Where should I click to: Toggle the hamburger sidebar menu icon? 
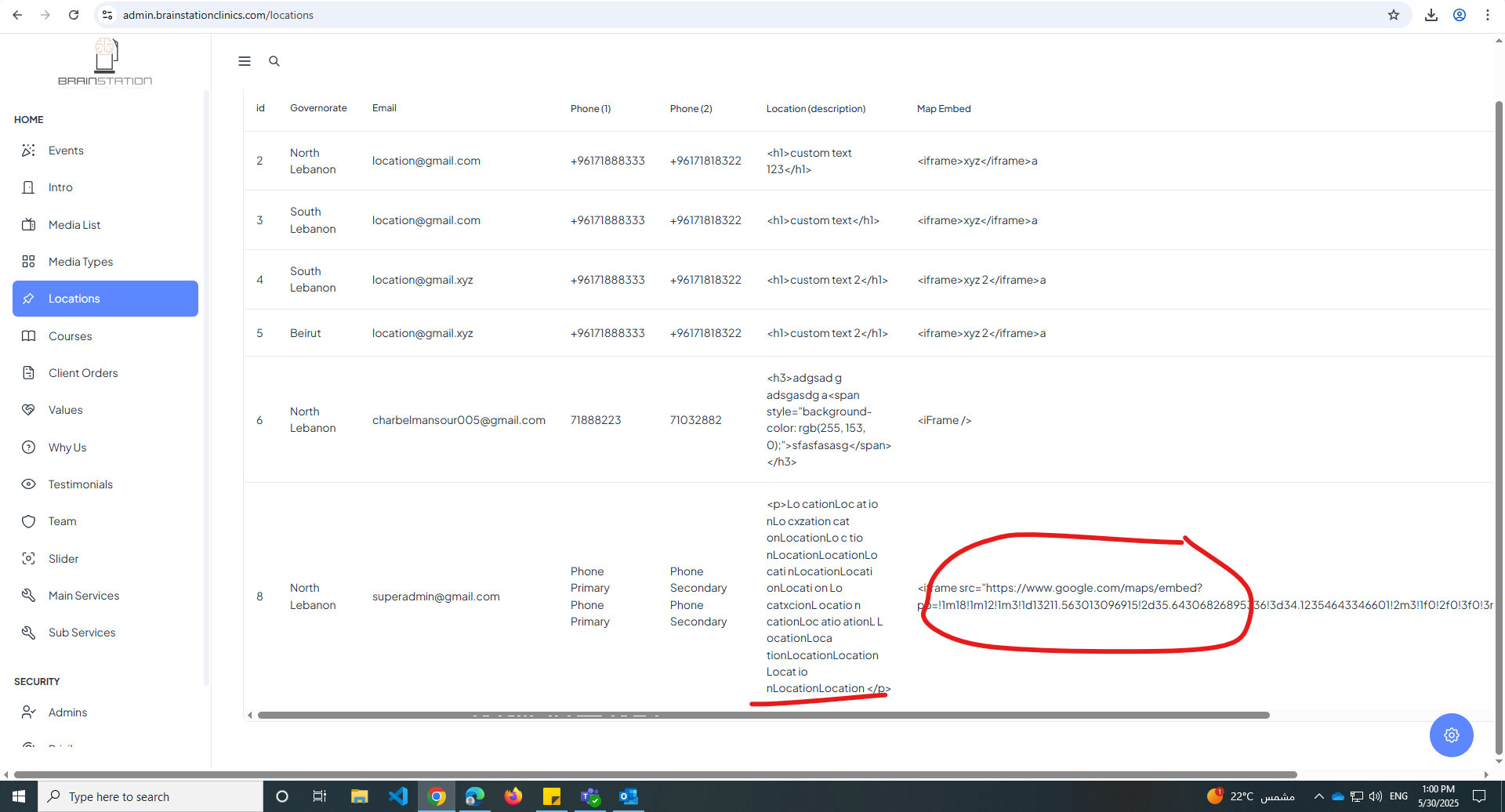pyautogui.click(x=245, y=61)
